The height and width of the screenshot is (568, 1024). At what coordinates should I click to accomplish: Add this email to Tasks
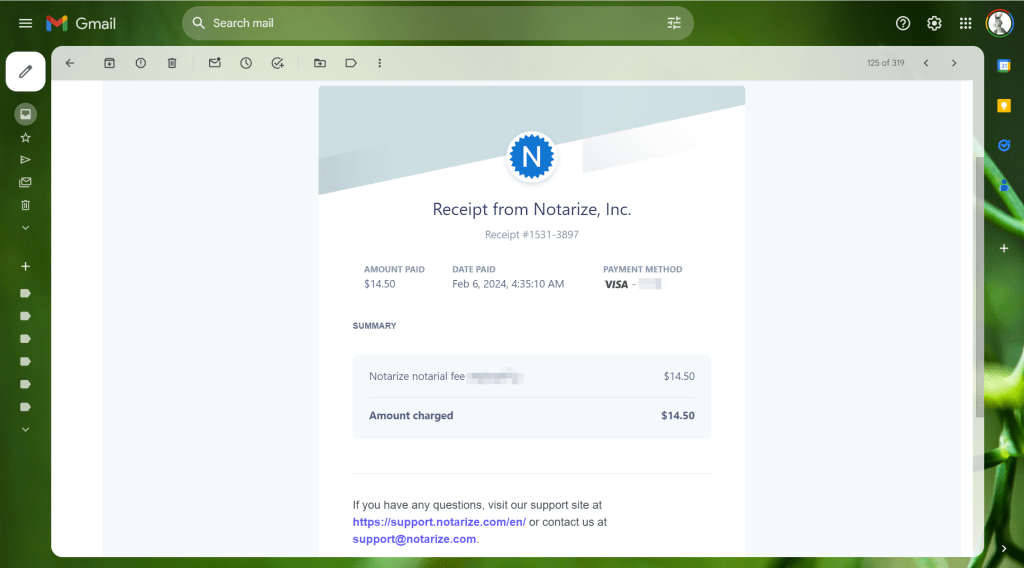tap(278, 63)
